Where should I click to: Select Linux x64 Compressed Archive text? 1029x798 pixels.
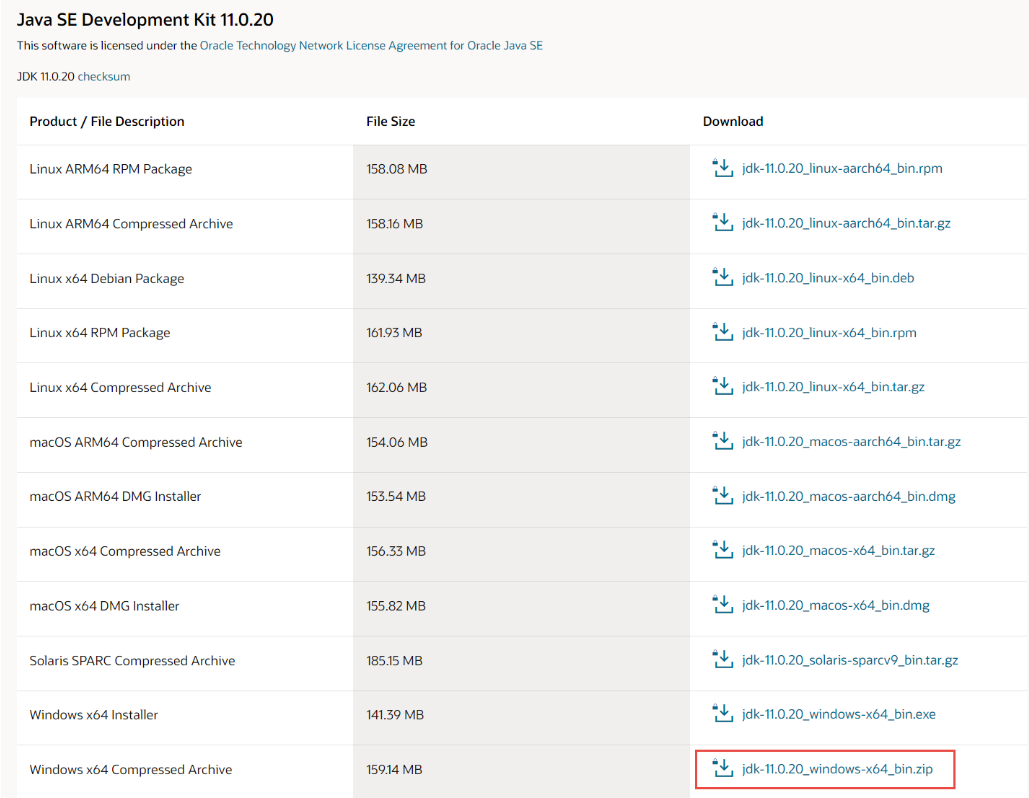coord(120,387)
